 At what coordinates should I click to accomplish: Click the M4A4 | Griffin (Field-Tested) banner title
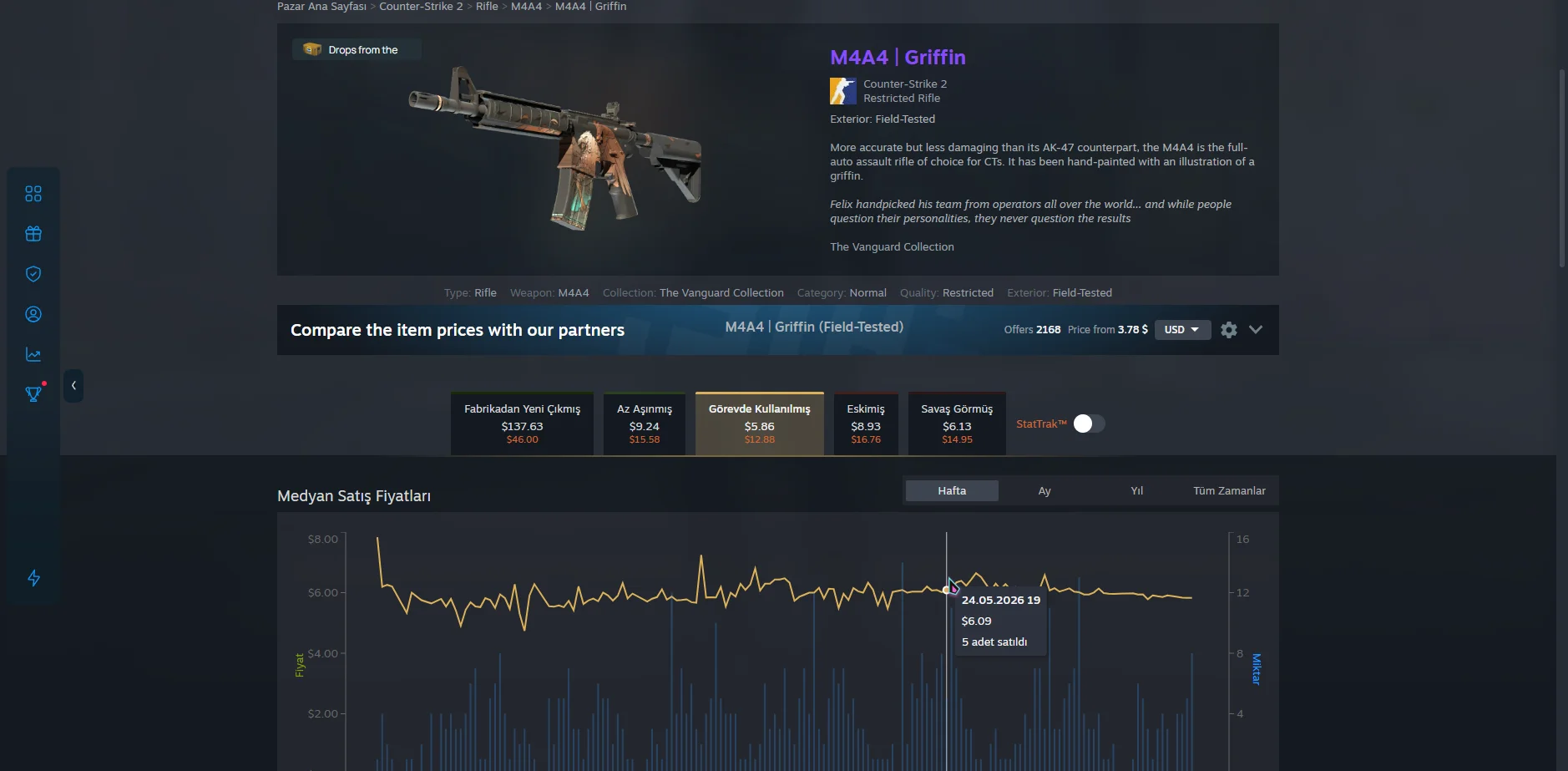(x=814, y=327)
